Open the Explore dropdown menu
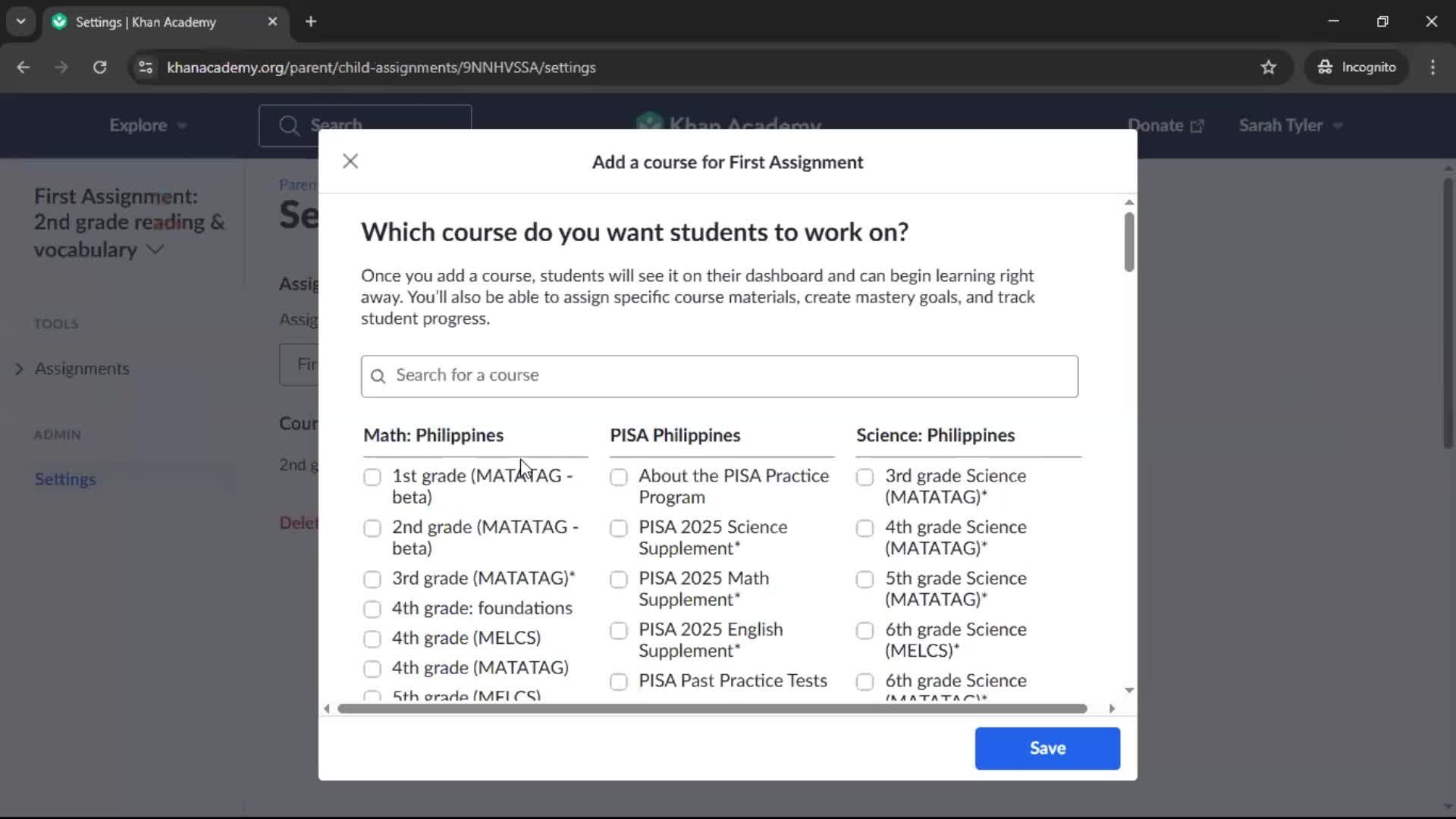This screenshot has width=1456, height=819. click(x=148, y=125)
